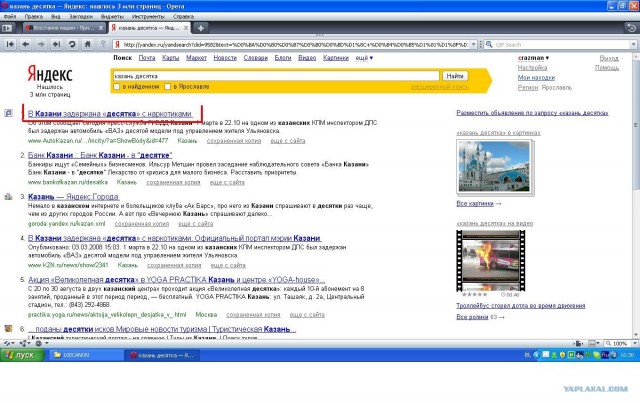Open the Инструменты menu
Image resolution: width=640 pixels, height=403 pixels.
click(x=148, y=16)
